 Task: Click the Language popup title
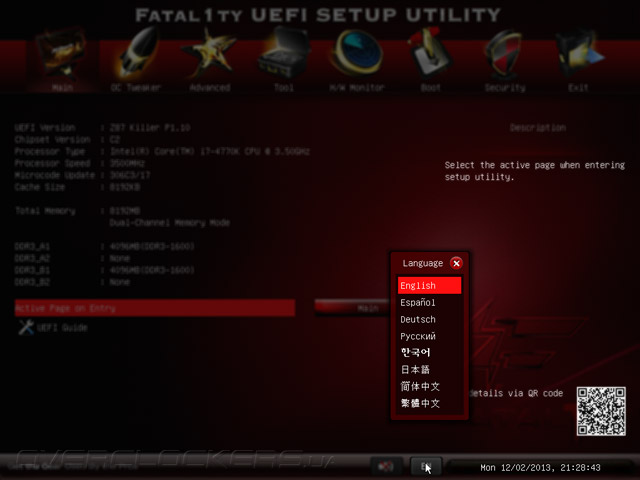[x=422, y=263]
